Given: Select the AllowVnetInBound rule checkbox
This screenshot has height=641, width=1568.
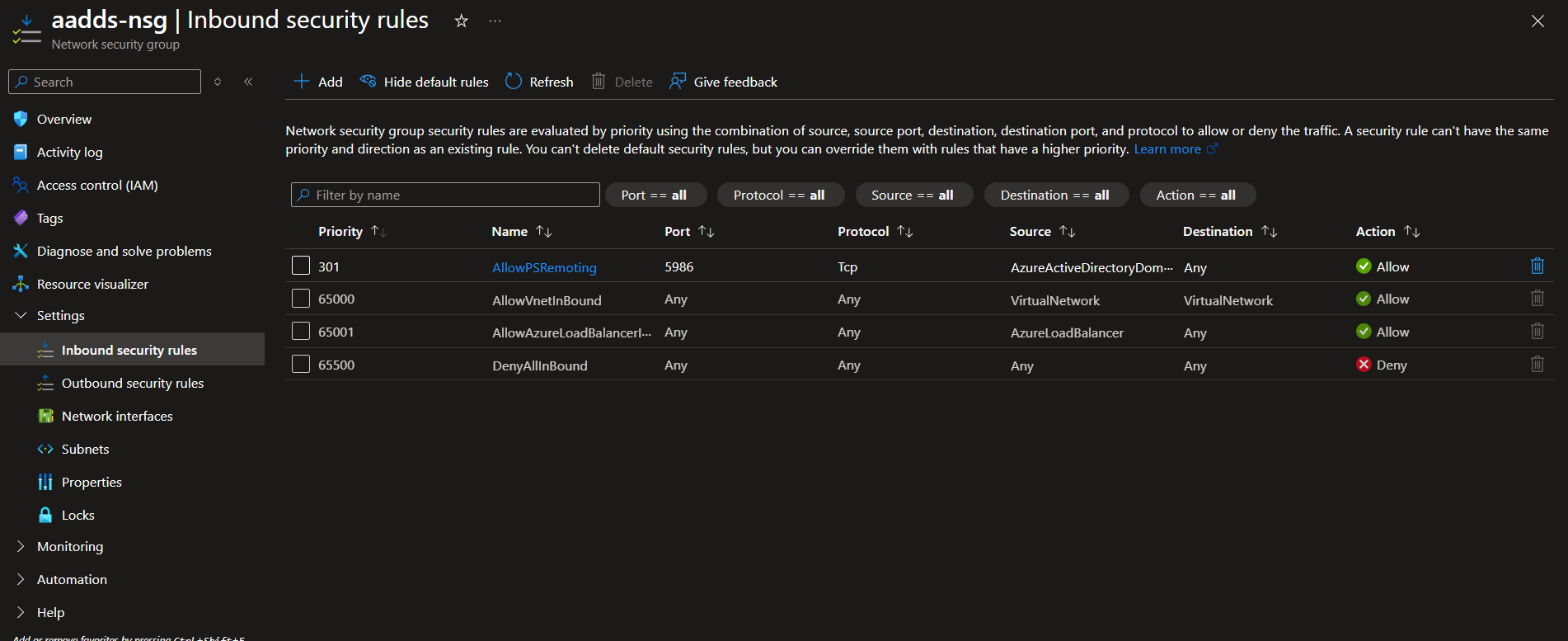Looking at the screenshot, I should coord(301,299).
